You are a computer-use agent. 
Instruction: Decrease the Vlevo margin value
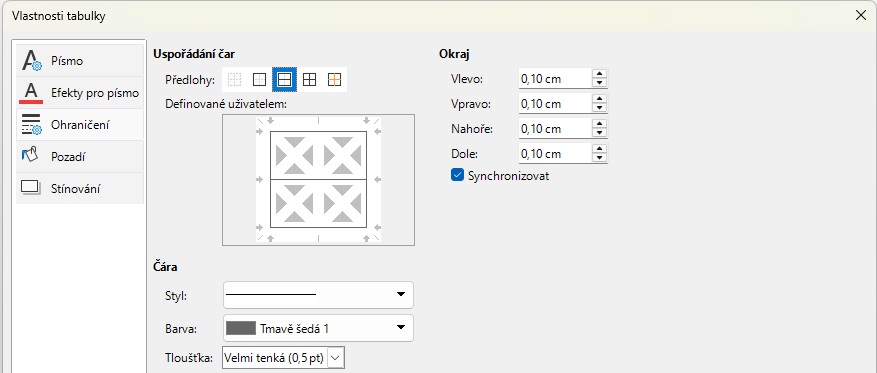tap(600, 83)
